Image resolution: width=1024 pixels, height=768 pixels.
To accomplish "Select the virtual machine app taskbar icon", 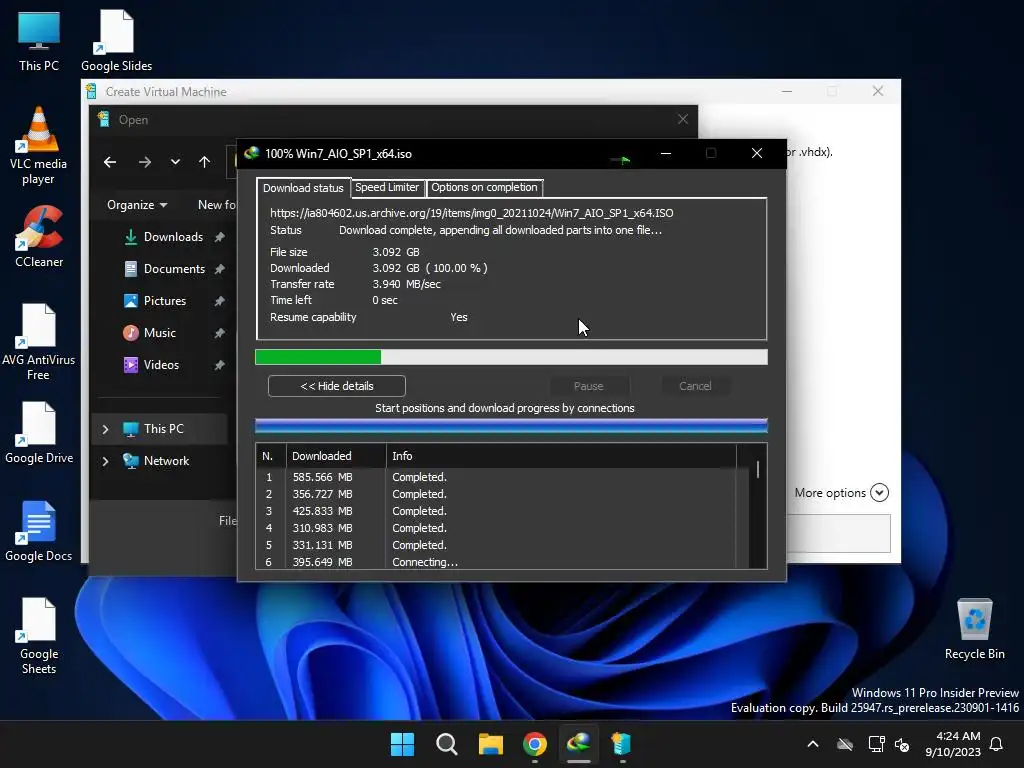I will click(622, 744).
